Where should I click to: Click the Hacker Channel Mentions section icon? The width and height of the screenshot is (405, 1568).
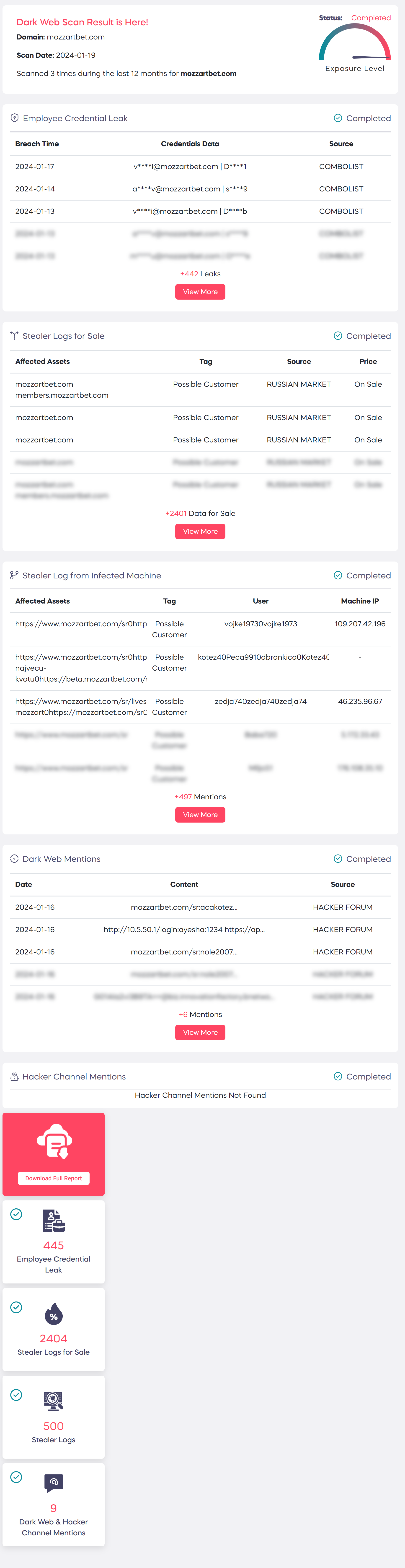pyautogui.click(x=15, y=1076)
